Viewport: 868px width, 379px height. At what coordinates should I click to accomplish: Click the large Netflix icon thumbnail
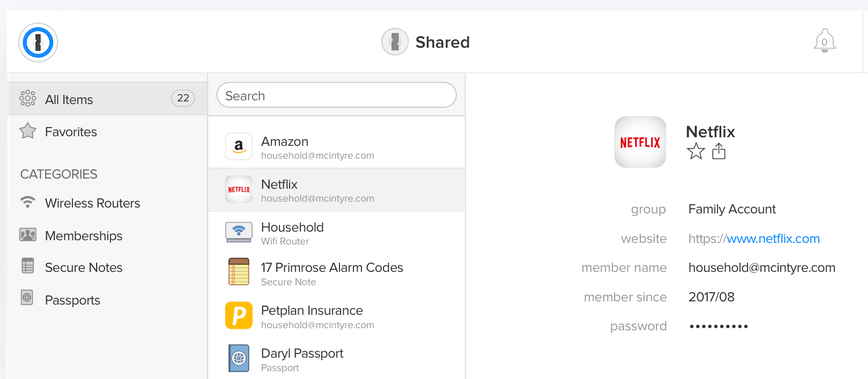click(640, 142)
